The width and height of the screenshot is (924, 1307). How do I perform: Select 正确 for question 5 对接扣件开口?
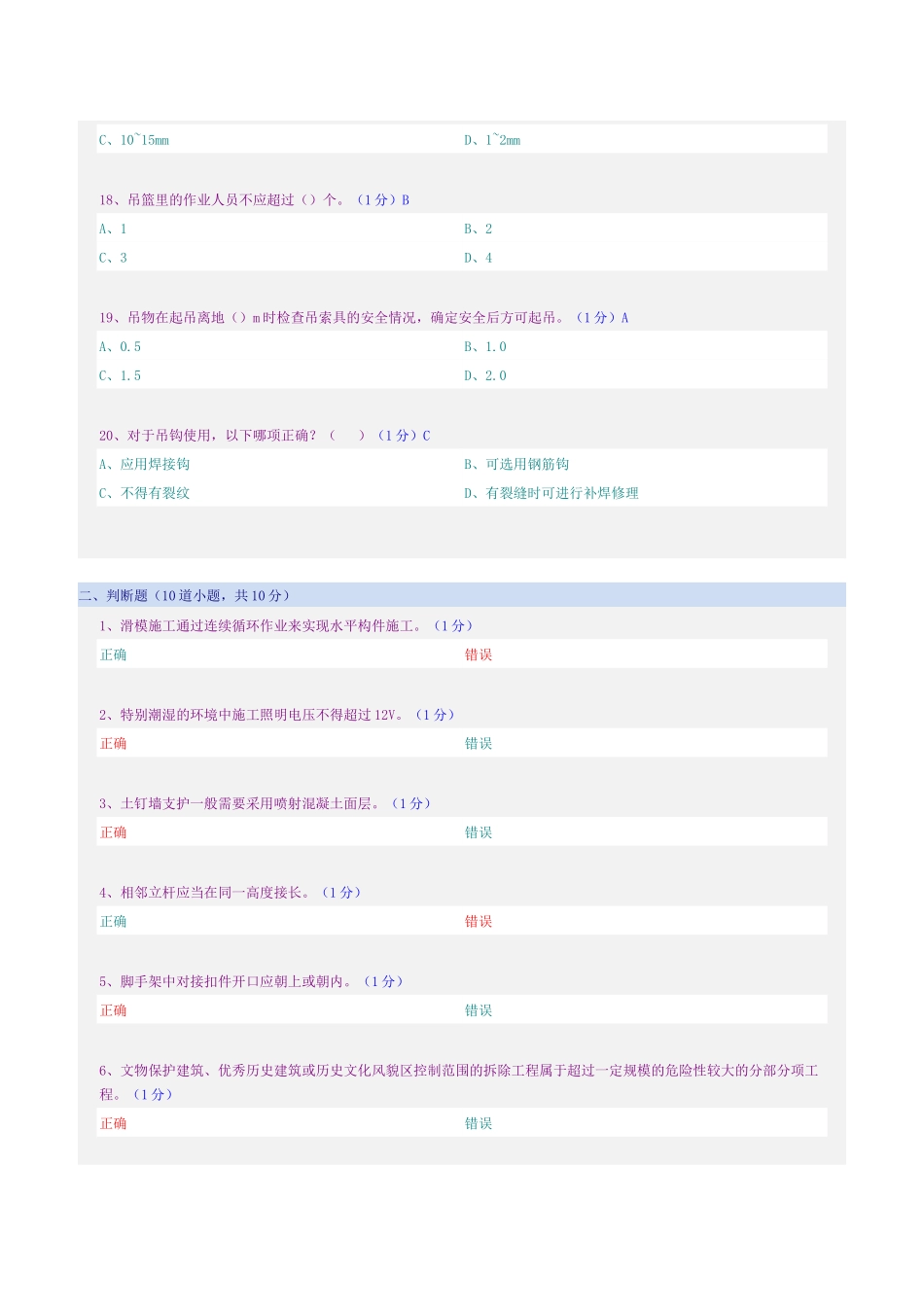(114, 1011)
